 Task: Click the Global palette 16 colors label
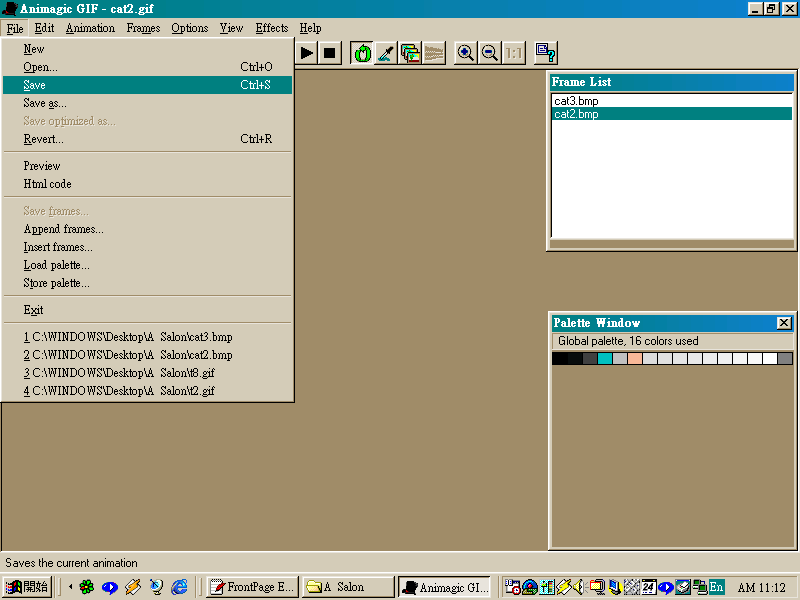pyautogui.click(x=628, y=341)
